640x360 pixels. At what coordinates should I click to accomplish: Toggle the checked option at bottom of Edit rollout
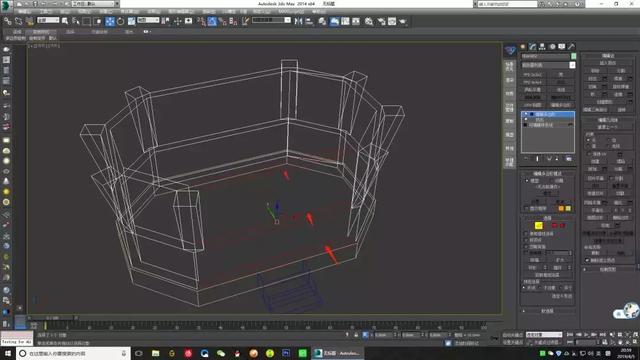[x=587, y=260]
